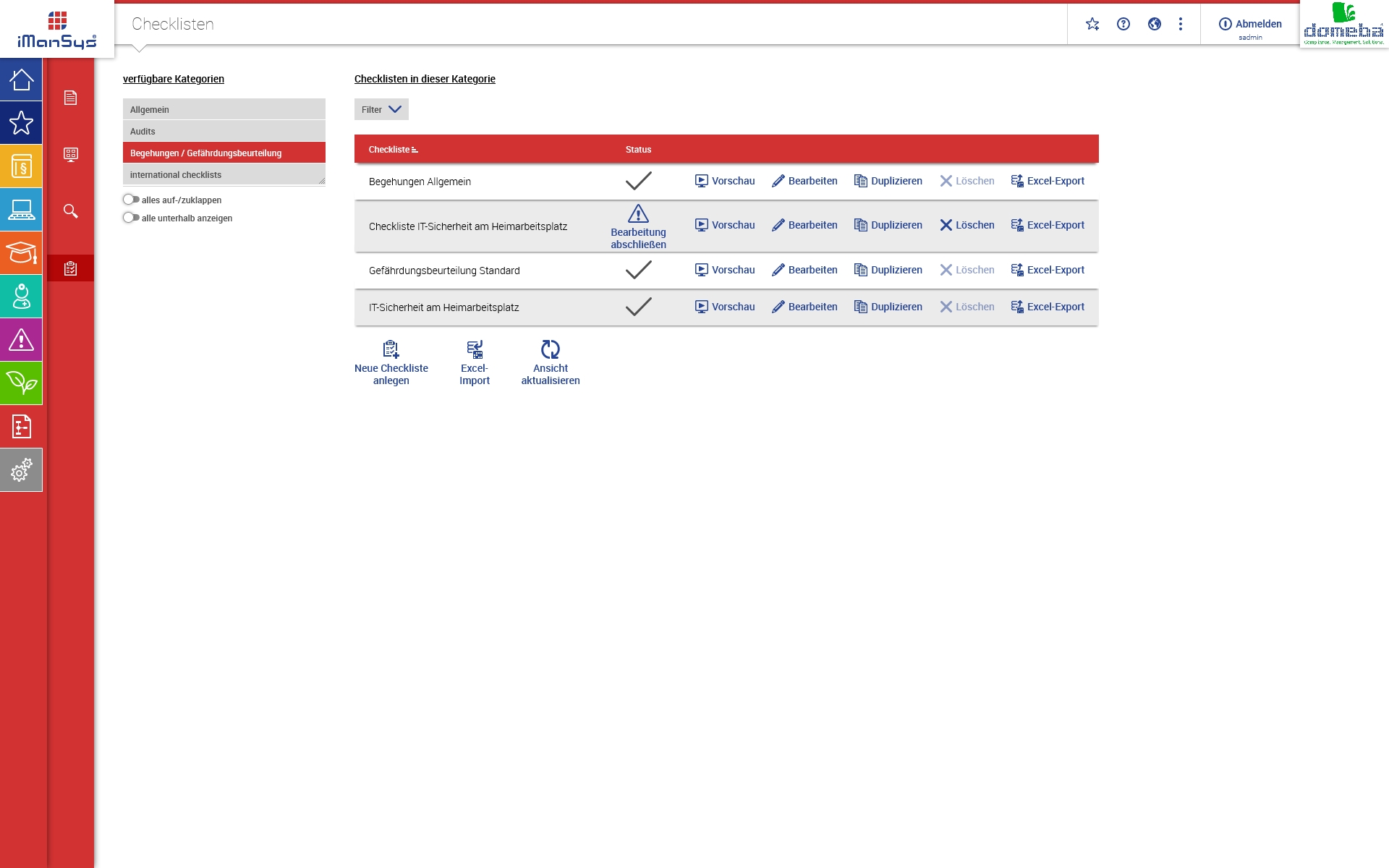Select the Audits category
The height and width of the screenshot is (868, 1389).
pyautogui.click(x=224, y=131)
